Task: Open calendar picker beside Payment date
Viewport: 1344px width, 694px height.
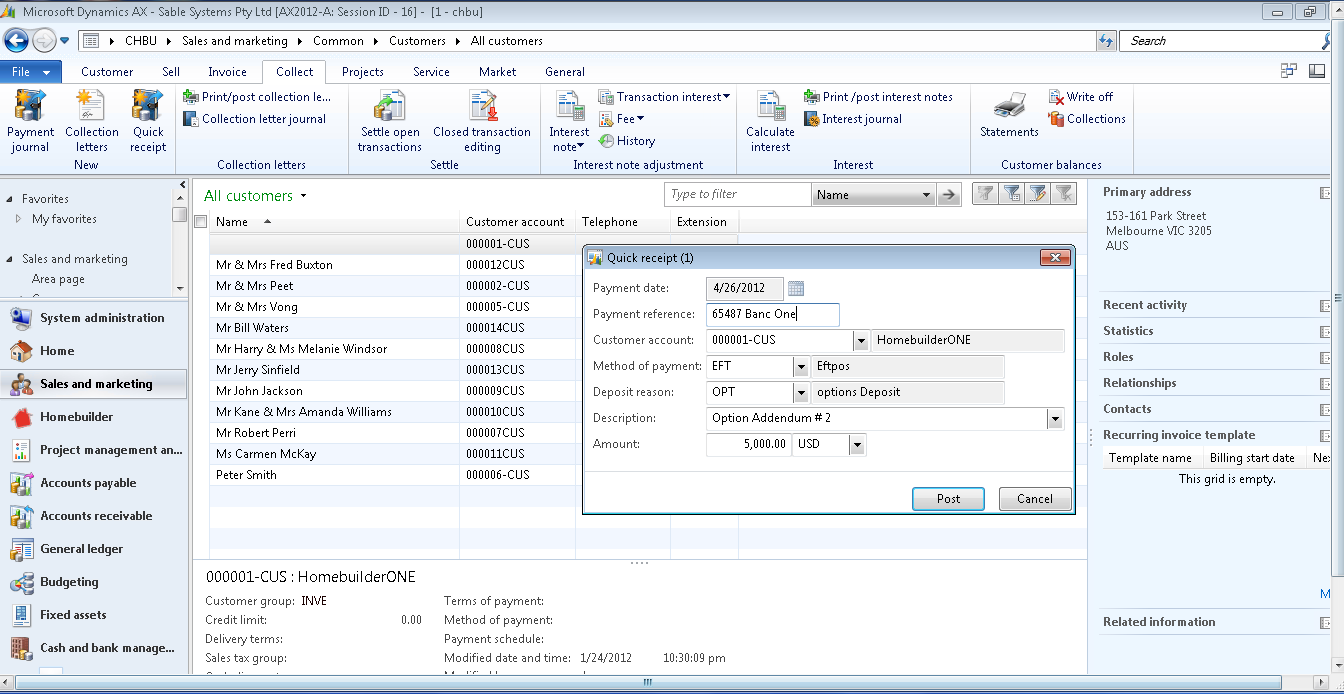Action: (x=796, y=288)
